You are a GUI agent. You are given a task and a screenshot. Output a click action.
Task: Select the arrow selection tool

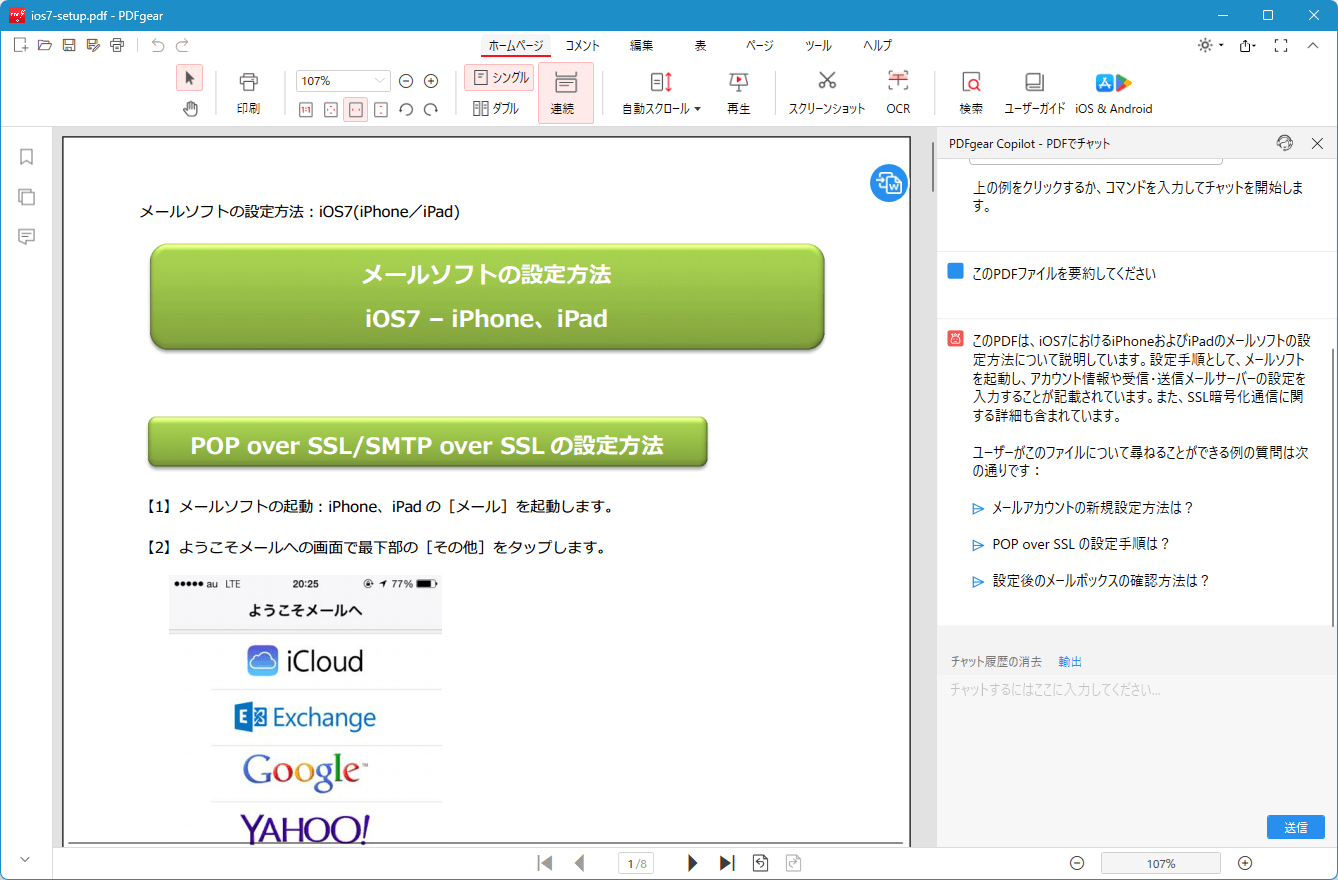(x=190, y=79)
